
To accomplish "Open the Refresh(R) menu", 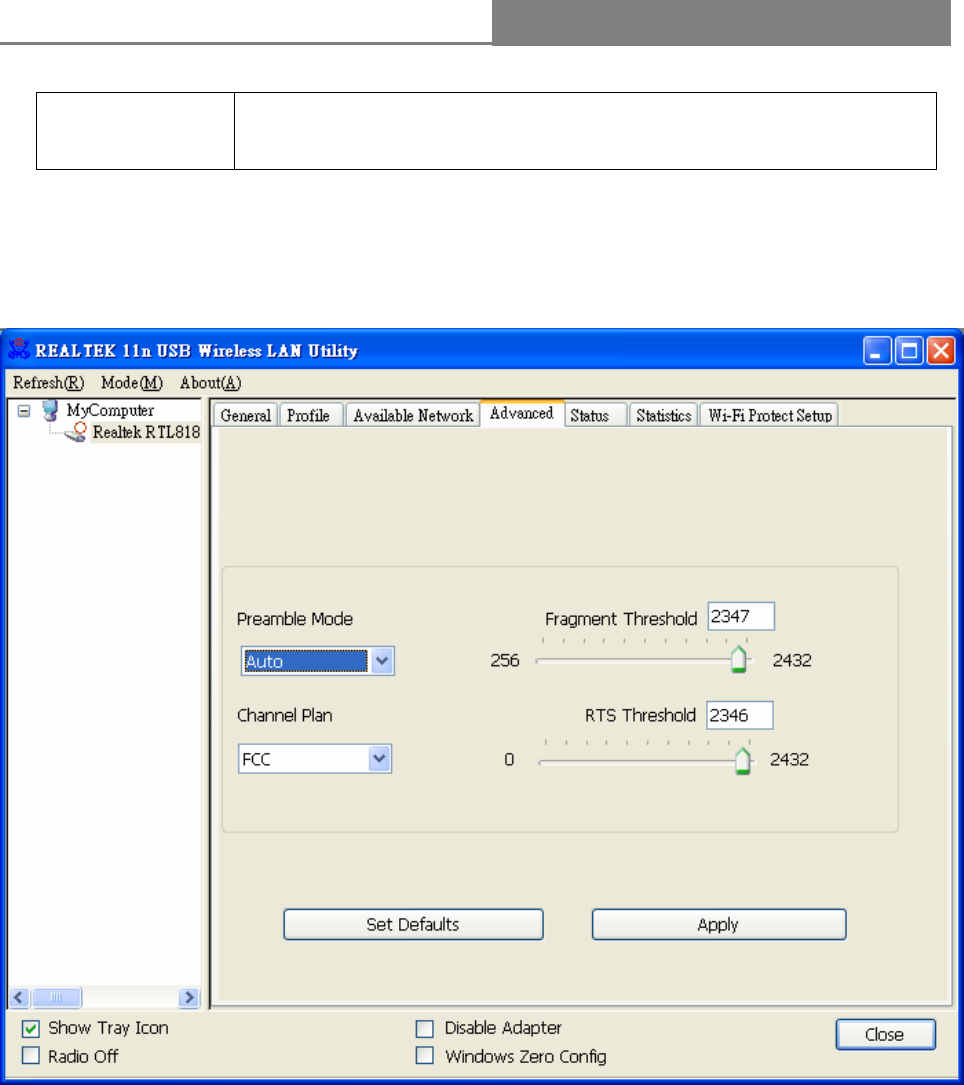I will [48, 383].
